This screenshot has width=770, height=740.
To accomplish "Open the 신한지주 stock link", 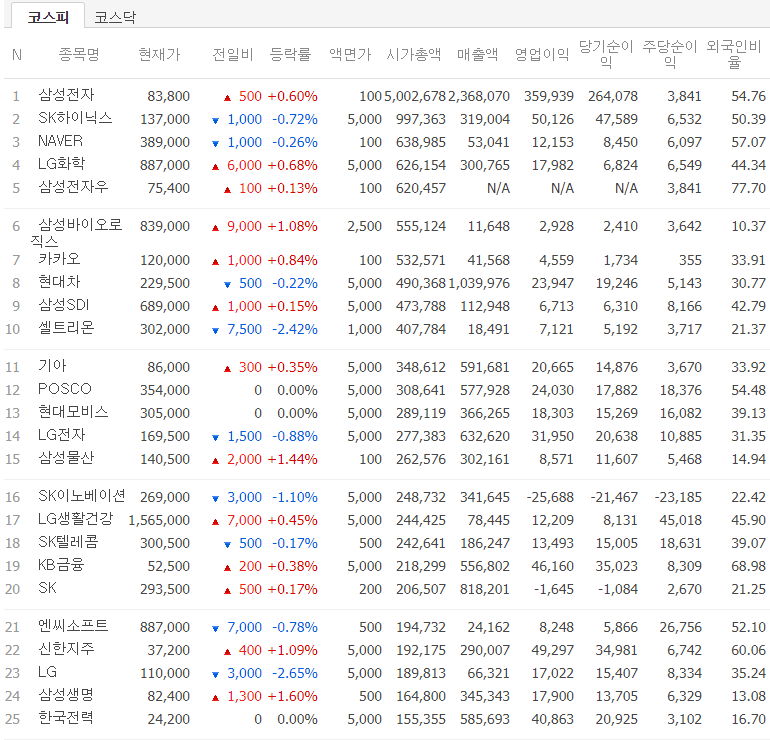I will [x=66, y=649].
